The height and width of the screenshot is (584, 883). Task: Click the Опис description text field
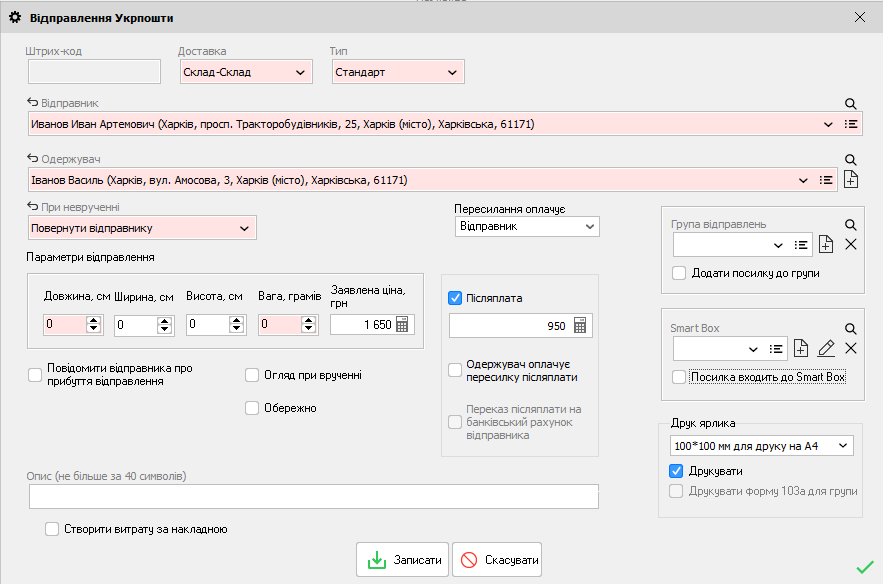coord(313,497)
